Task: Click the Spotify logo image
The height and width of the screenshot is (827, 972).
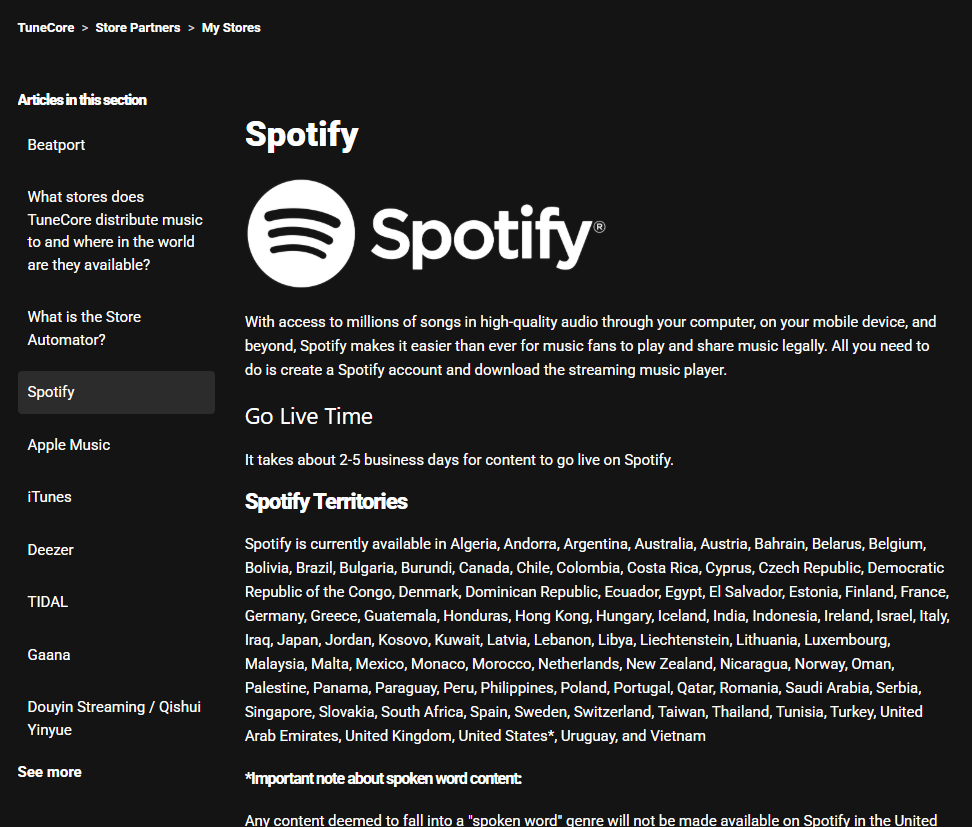Action: coord(425,233)
